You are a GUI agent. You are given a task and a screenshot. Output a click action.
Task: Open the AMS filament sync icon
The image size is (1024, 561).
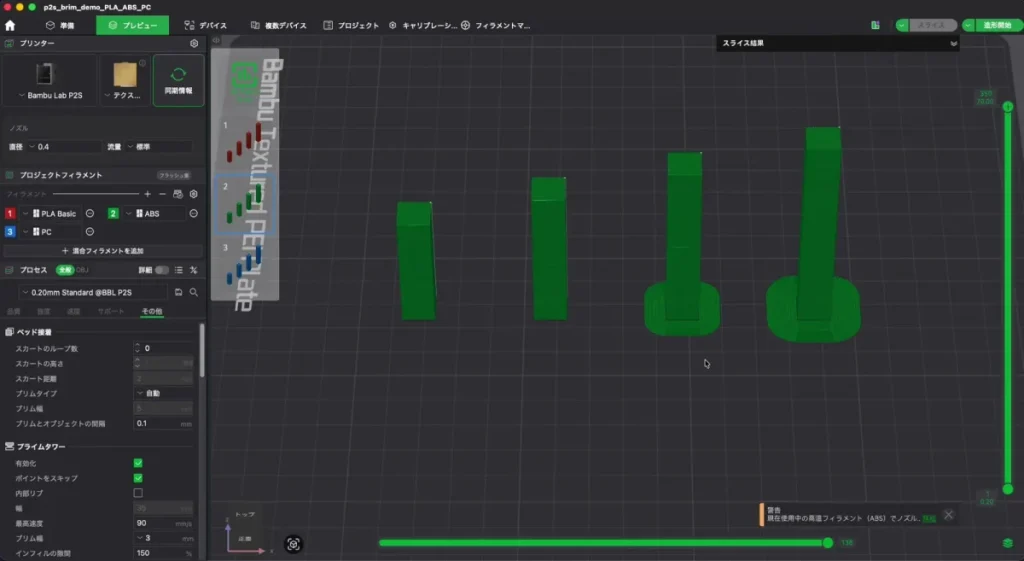[x=178, y=194]
